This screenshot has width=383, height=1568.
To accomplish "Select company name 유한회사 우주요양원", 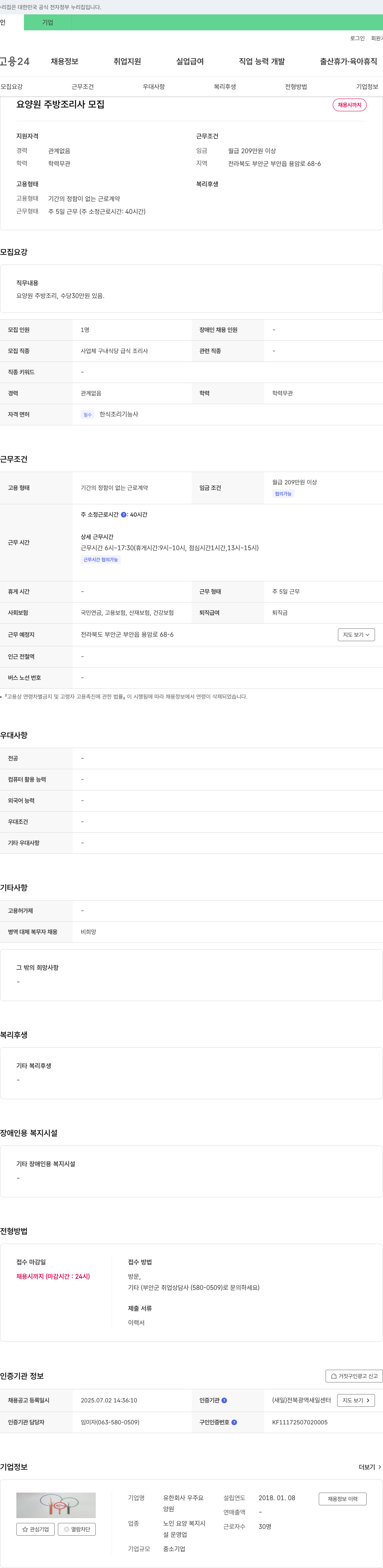I will 183,1503.
